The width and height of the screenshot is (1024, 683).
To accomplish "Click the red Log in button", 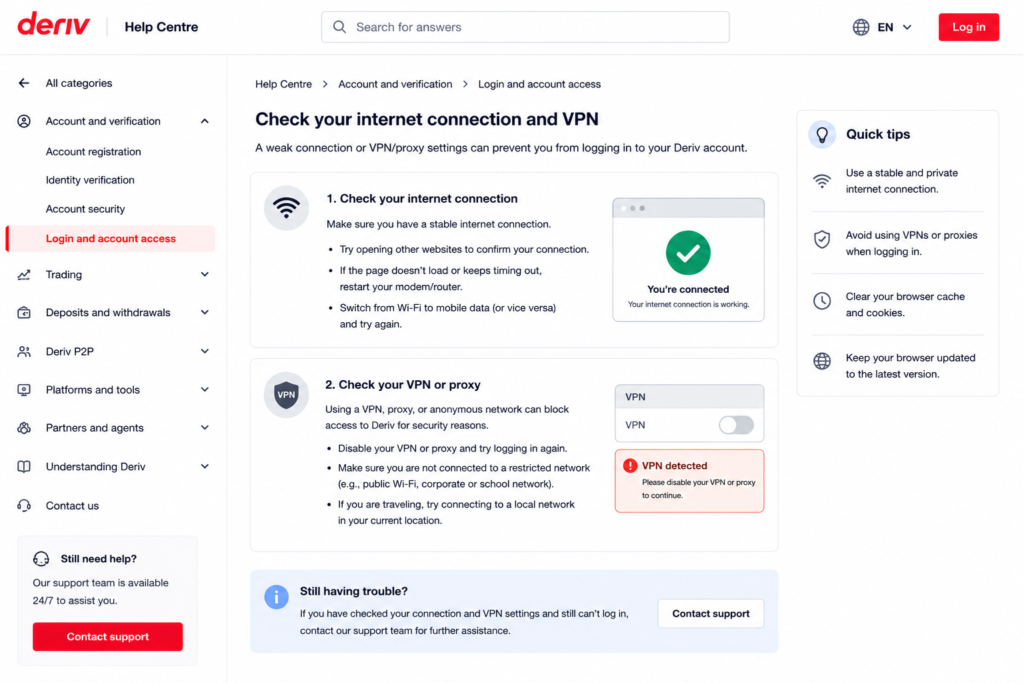I will 968,27.
